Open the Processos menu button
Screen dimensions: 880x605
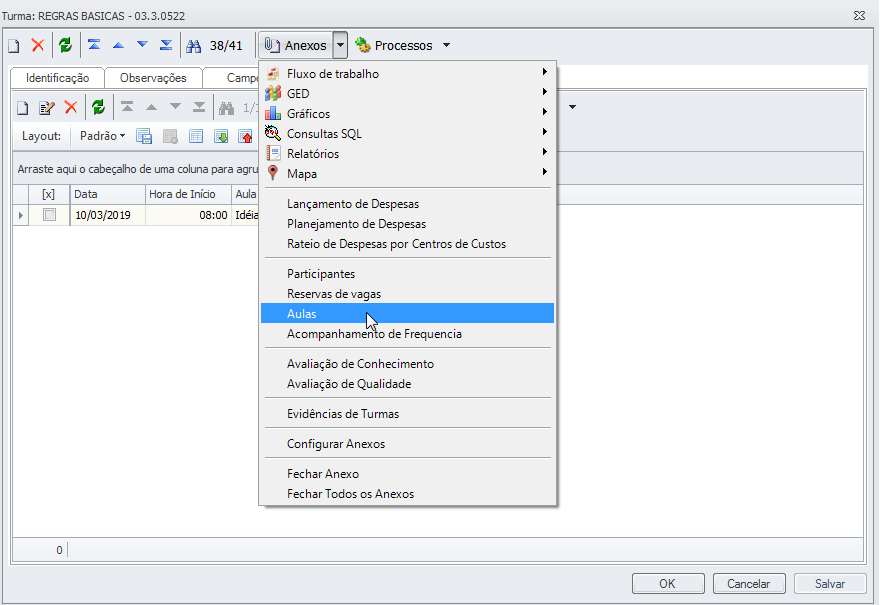[x=394, y=45]
